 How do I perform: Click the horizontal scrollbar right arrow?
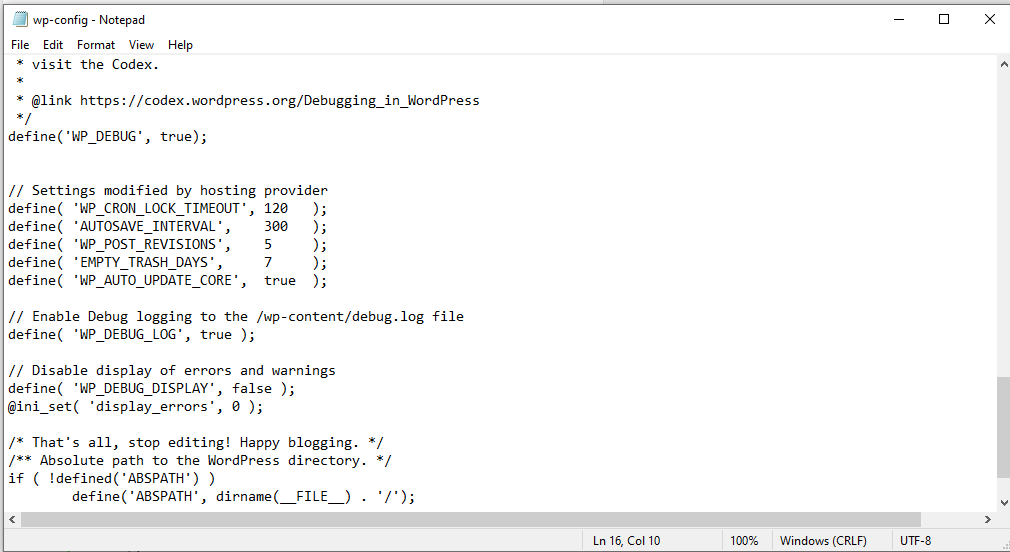[x=987, y=519]
